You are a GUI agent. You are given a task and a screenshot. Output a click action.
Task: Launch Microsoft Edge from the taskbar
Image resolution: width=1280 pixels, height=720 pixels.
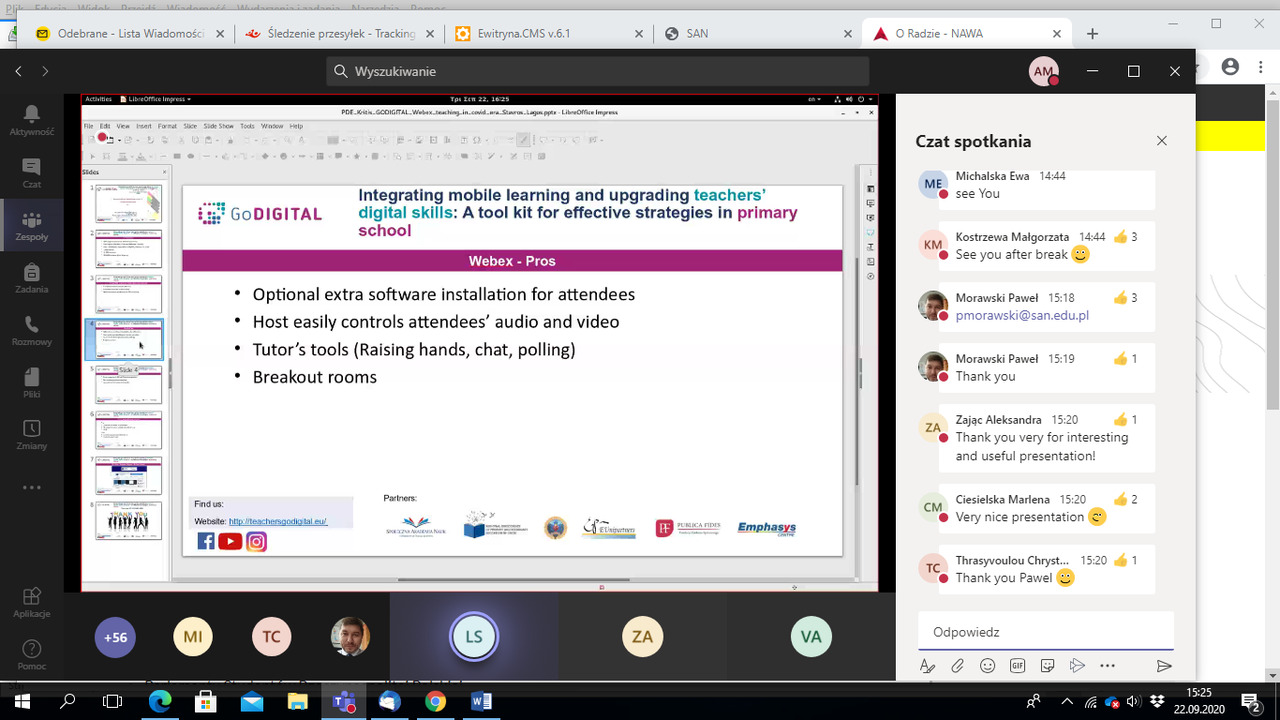coord(160,702)
